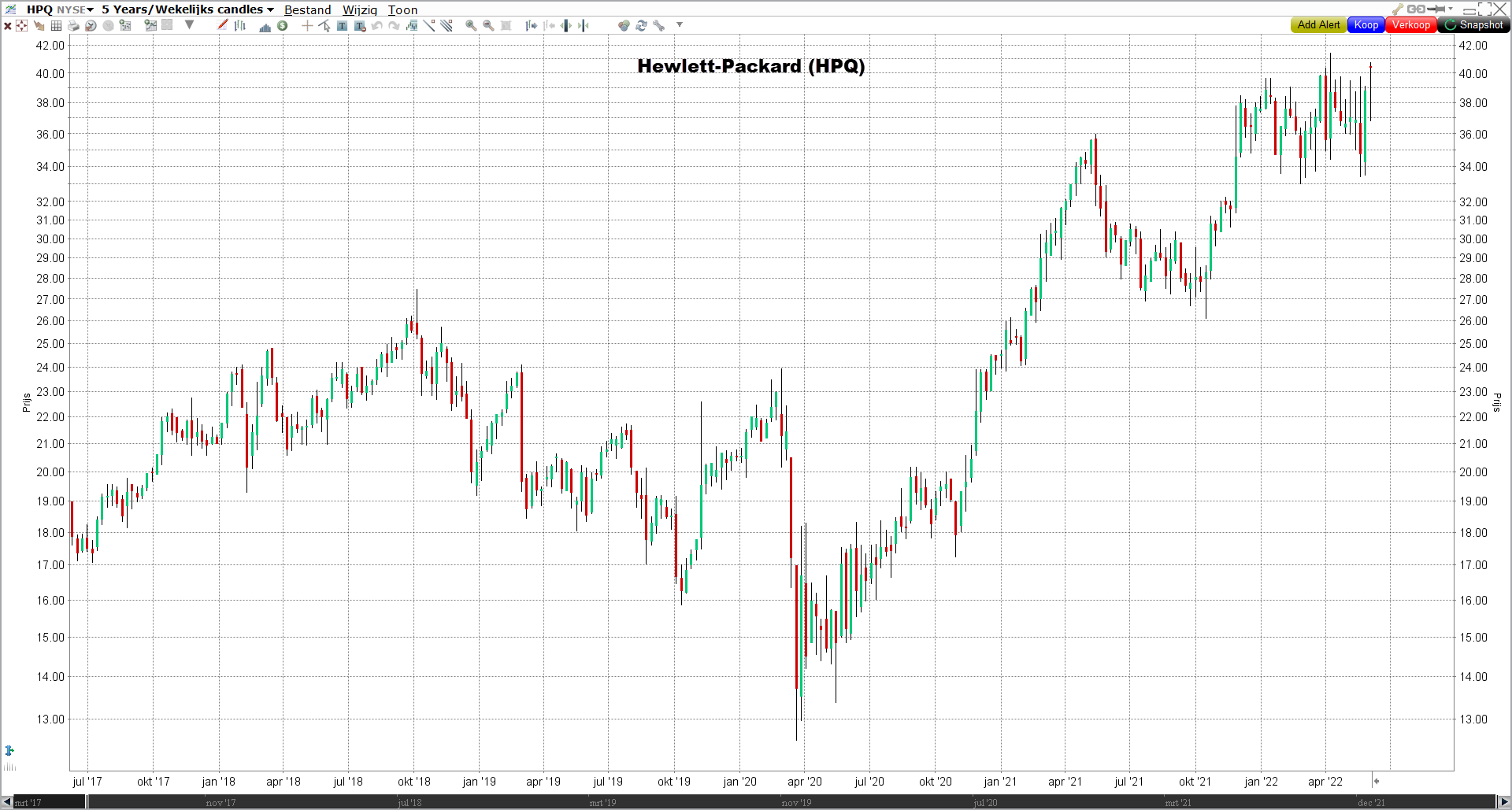Draw a single trendline
Screen dimensions: 1512x810
click(x=428, y=25)
